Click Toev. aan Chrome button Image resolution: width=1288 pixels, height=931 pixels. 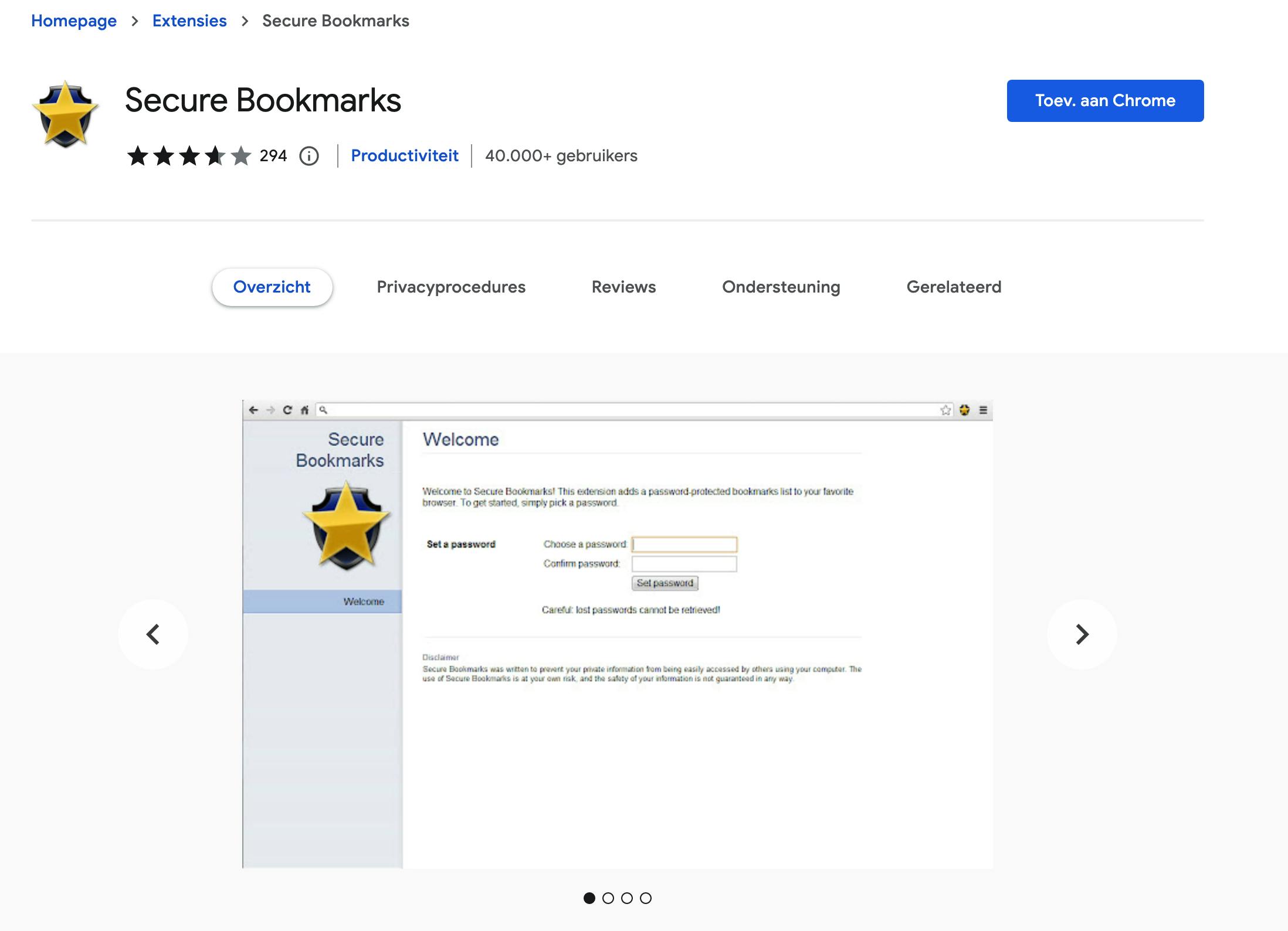(1105, 101)
